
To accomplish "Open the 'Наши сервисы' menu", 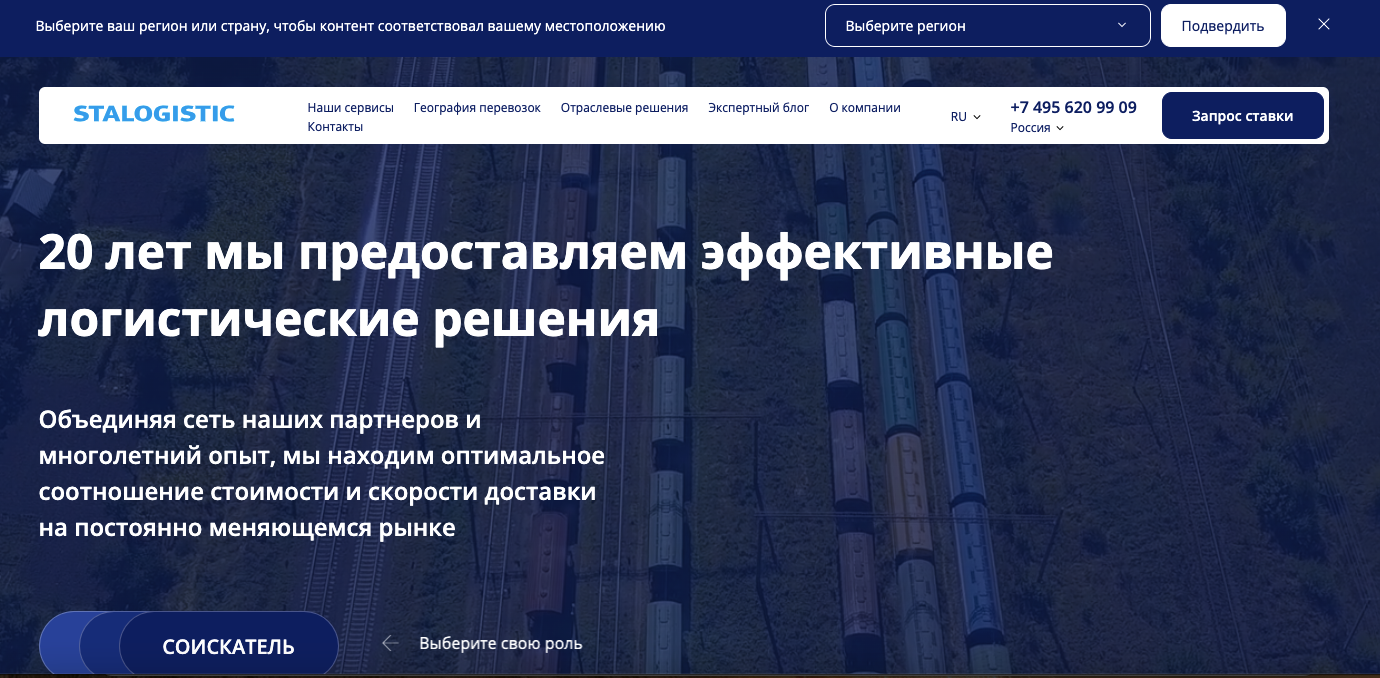I will (x=351, y=108).
